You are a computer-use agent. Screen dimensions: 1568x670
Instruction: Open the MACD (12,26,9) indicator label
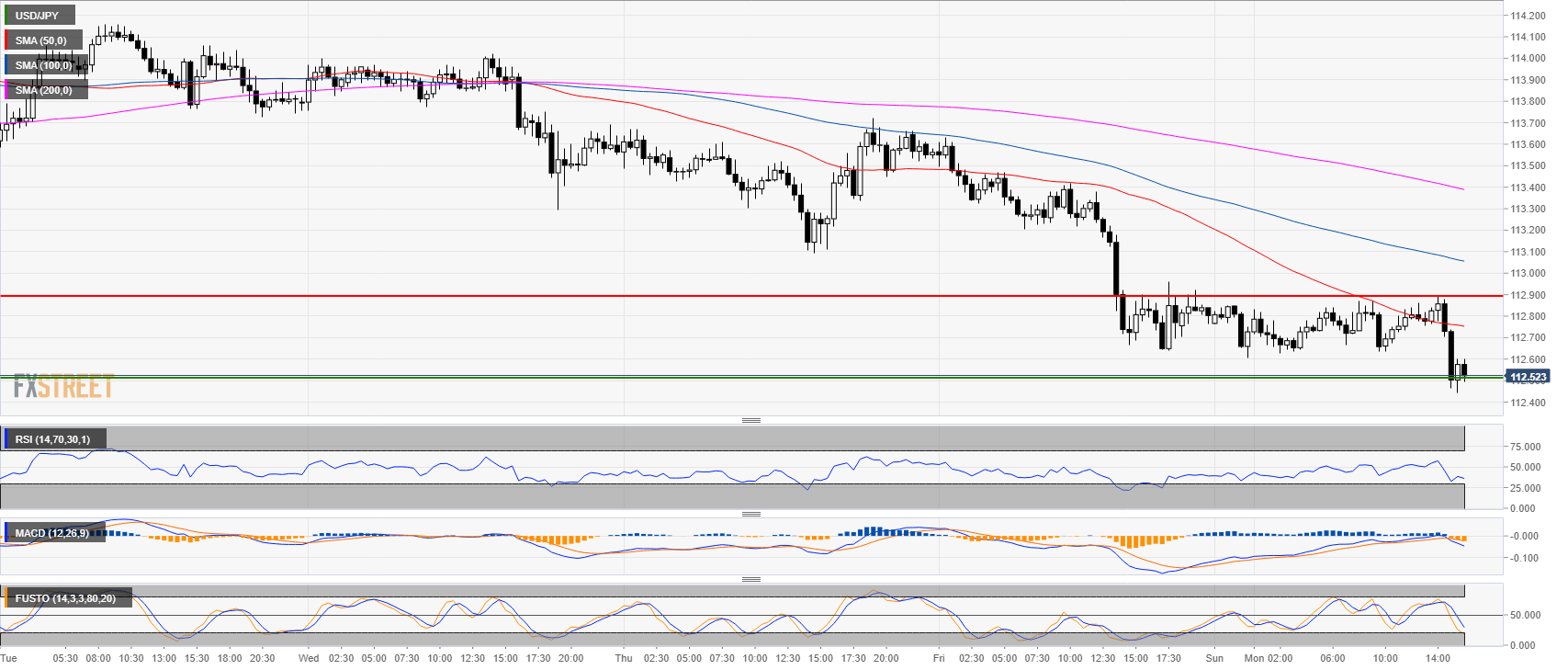(x=51, y=533)
